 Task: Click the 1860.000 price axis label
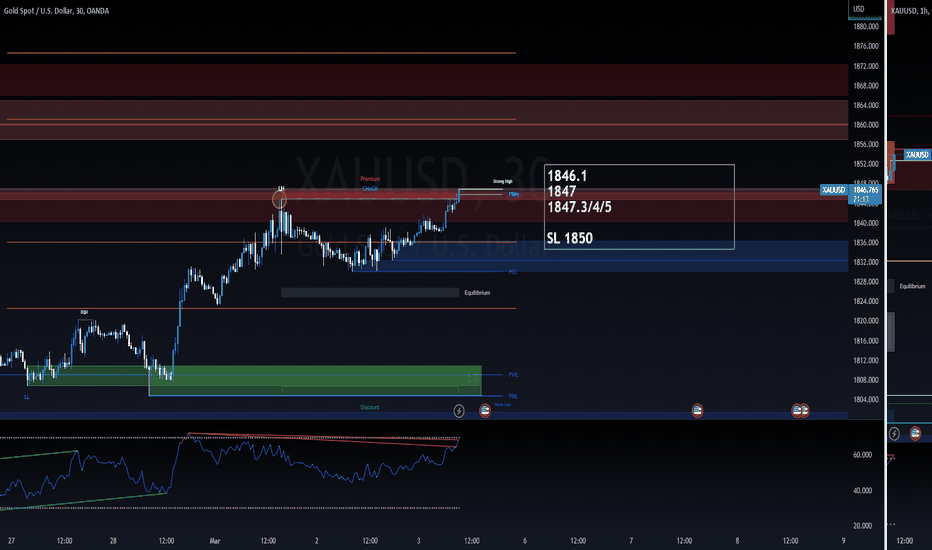(865, 125)
